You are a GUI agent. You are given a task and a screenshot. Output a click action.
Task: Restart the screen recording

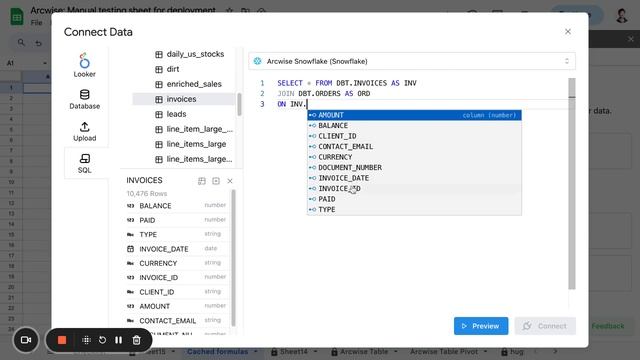(102, 340)
